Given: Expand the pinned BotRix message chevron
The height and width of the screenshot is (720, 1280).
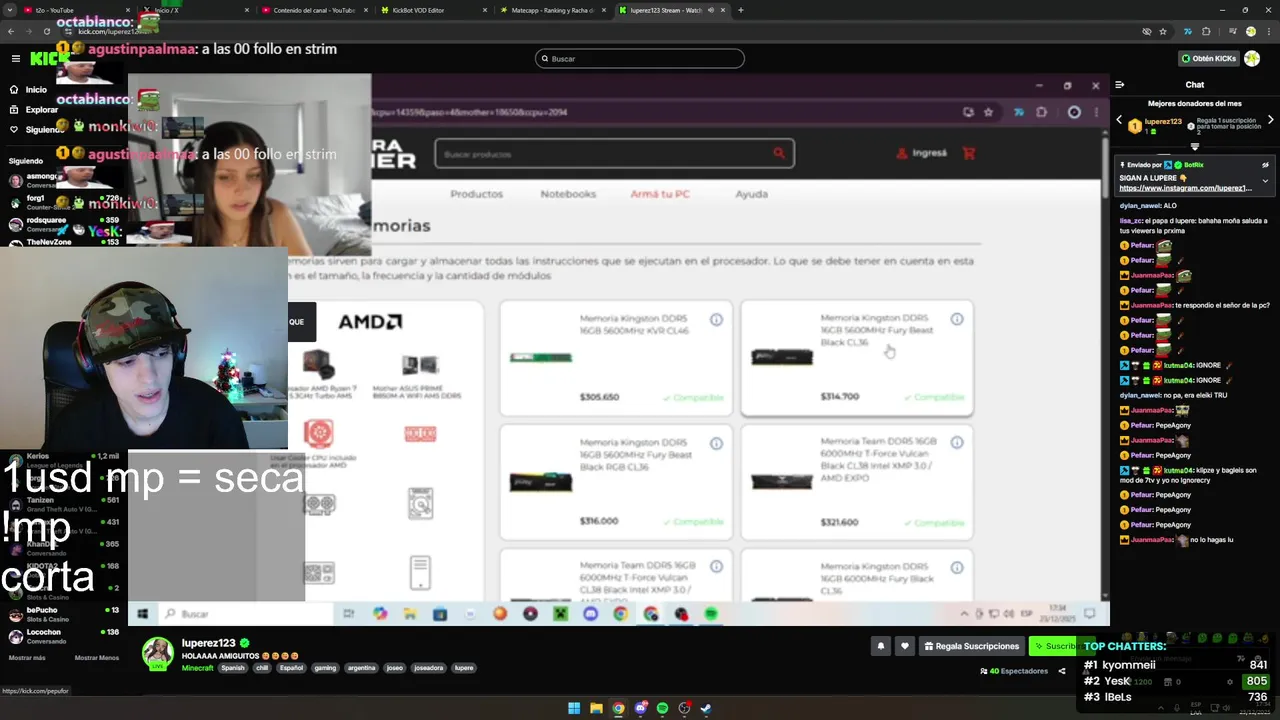Looking at the screenshot, I should pos(1265,181).
